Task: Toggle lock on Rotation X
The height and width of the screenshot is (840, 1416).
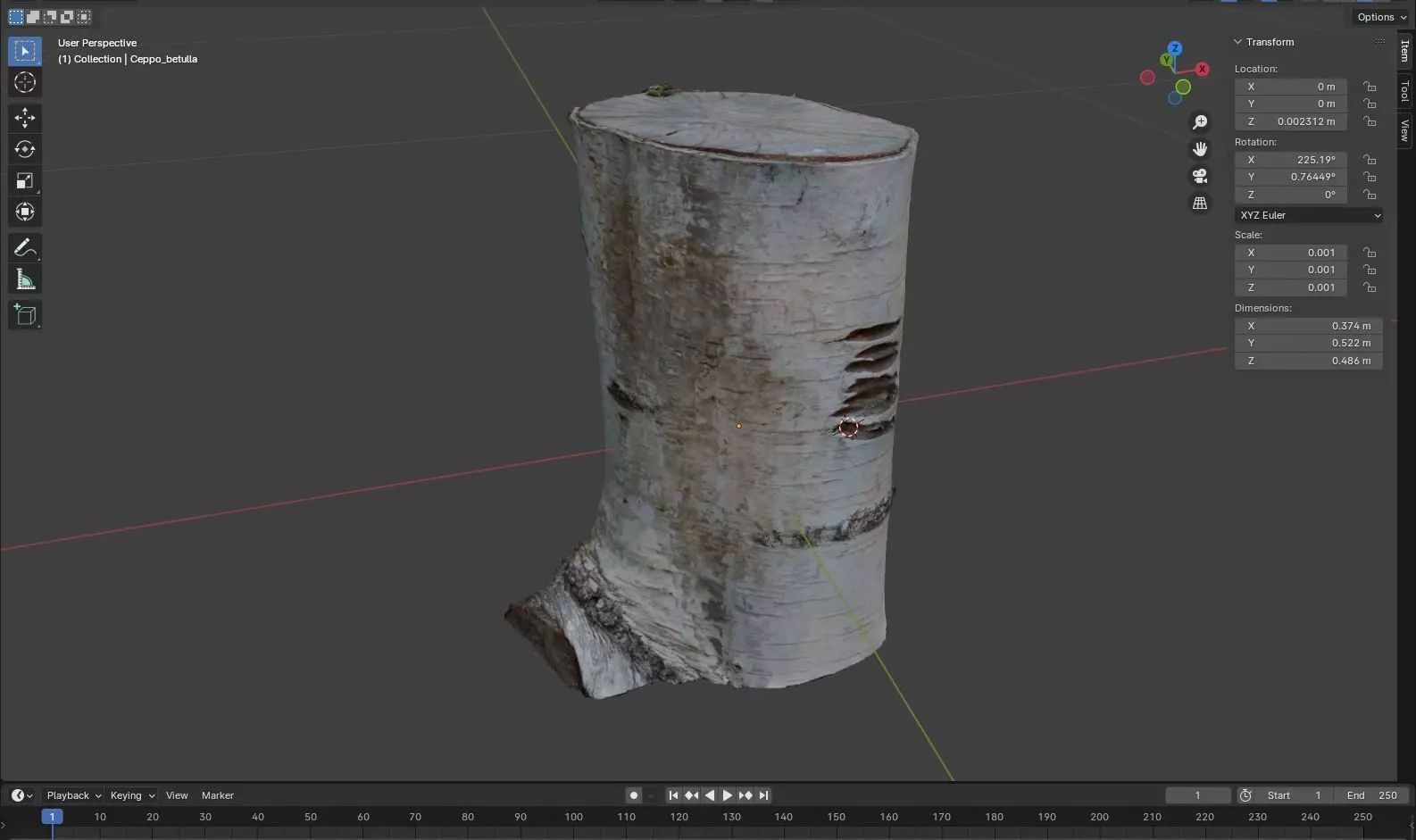Action: point(1369,160)
